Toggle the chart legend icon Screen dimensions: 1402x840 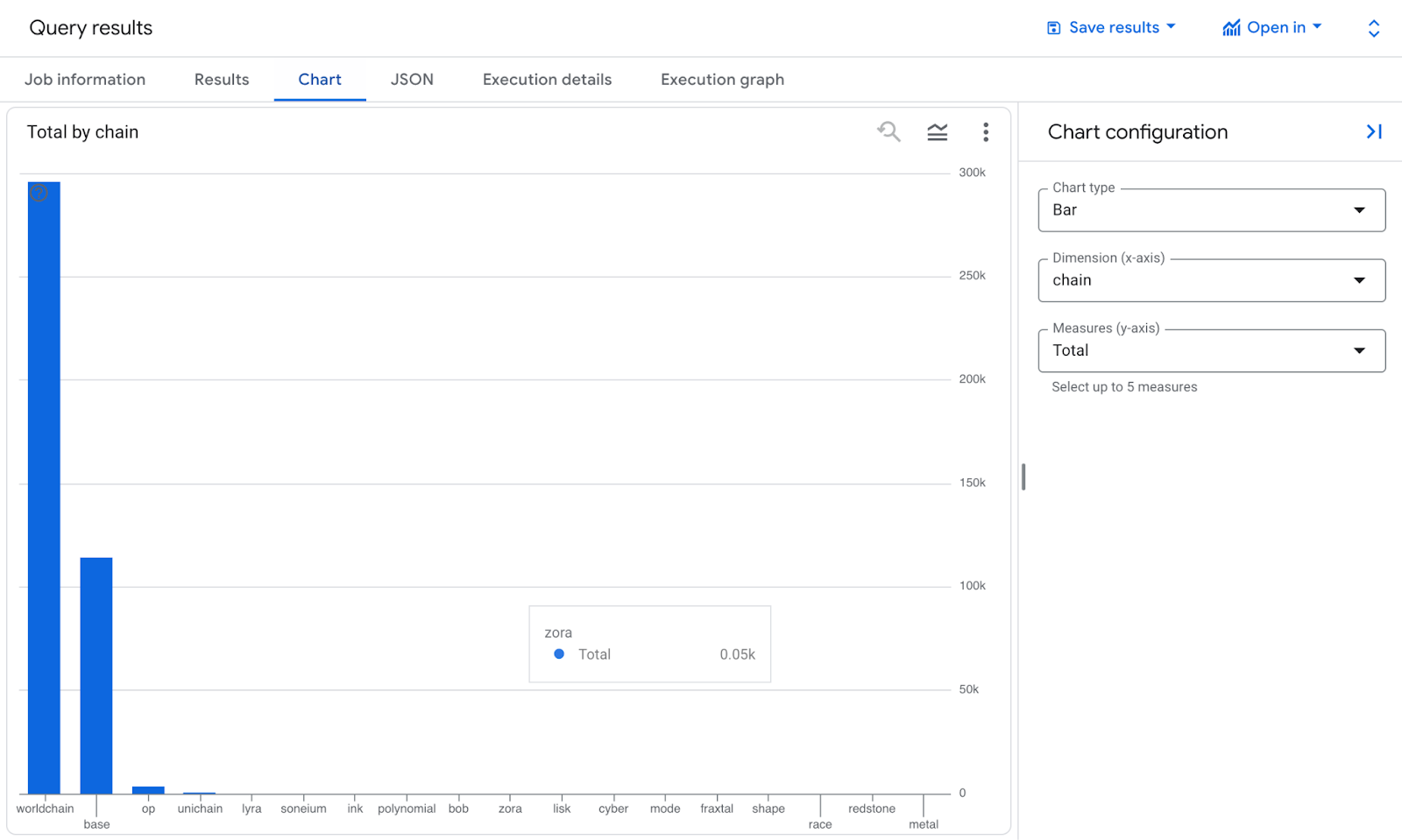tap(938, 132)
